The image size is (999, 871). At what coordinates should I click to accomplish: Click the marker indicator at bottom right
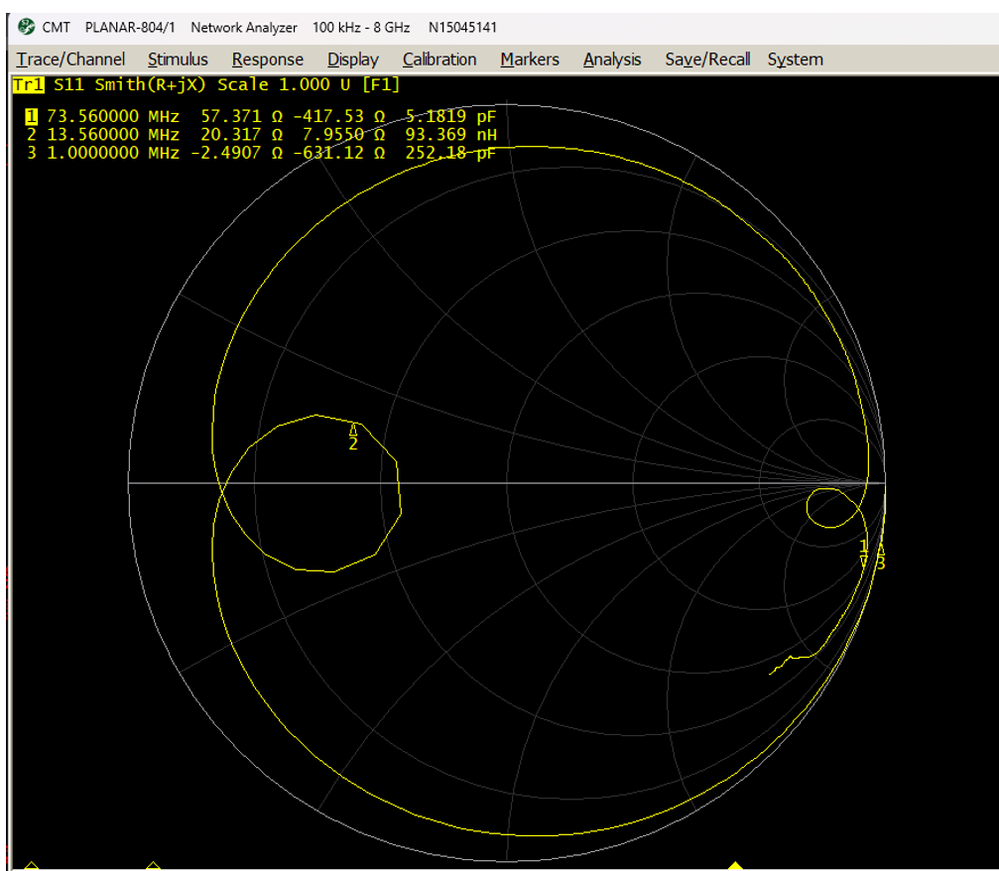(x=736, y=865)
